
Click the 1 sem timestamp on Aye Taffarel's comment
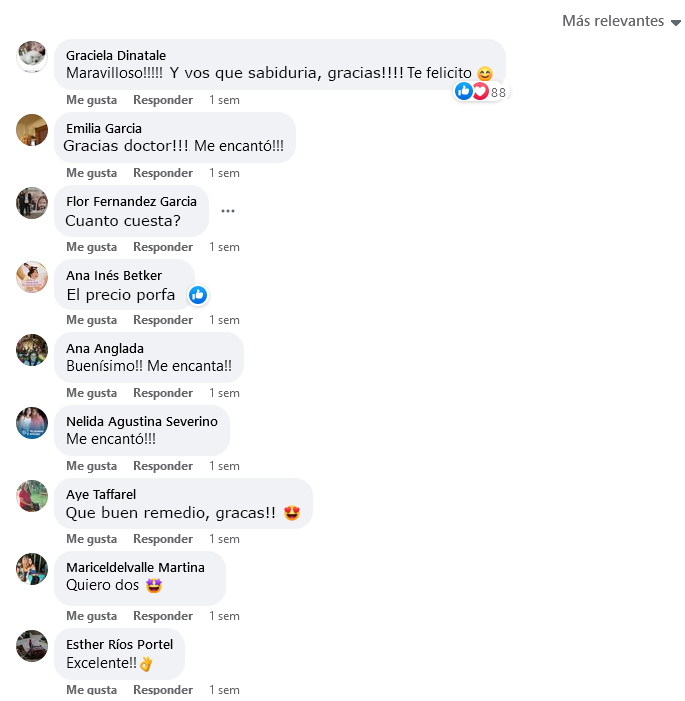tap(224, 539)
